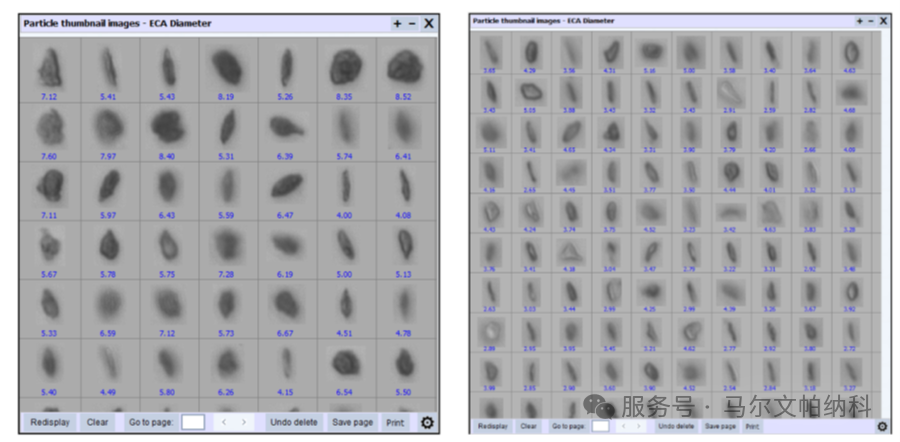Select particle thumbnail labeled 4.08
Screen dimensions: 900x442
[x=405, y=187]
